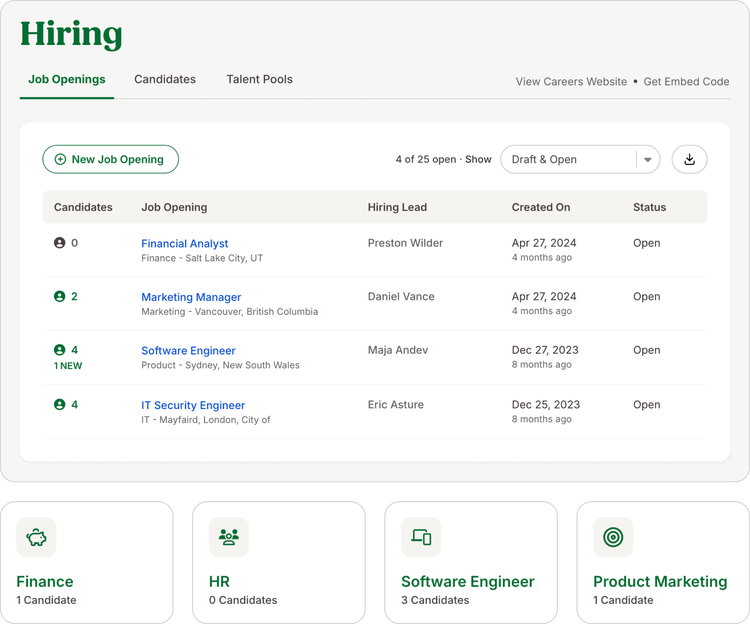Viewport: 750px width, 624px height.
Task: Click the Product Marketing target icon
Action: 613,537
